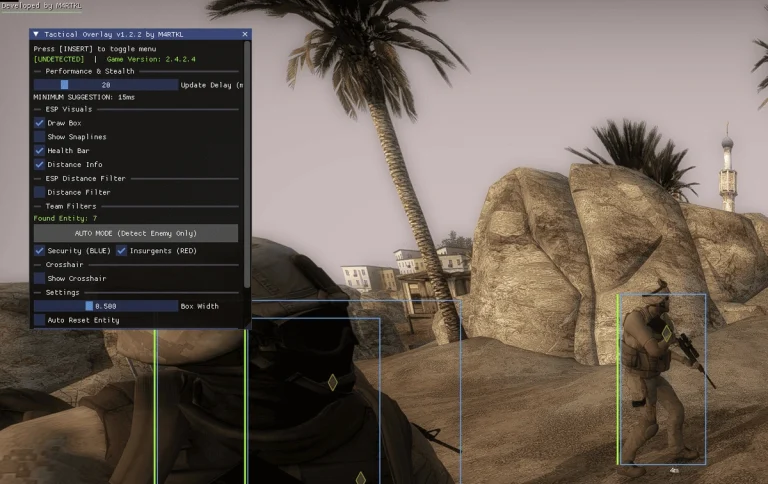This screenshot has width=768, height=484.
Task: Click the "ESP Visuals" section header
Action: coord(69,109)
